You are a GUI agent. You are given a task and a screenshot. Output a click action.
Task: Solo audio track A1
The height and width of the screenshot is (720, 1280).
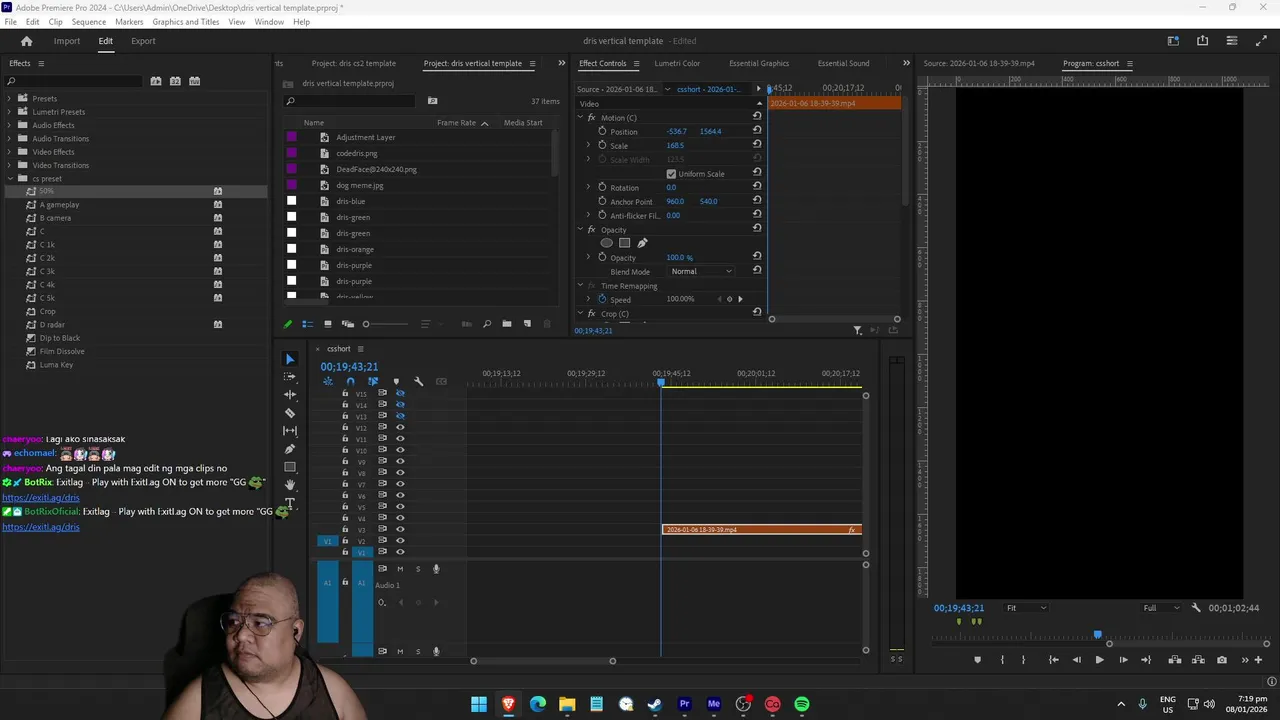418,569
